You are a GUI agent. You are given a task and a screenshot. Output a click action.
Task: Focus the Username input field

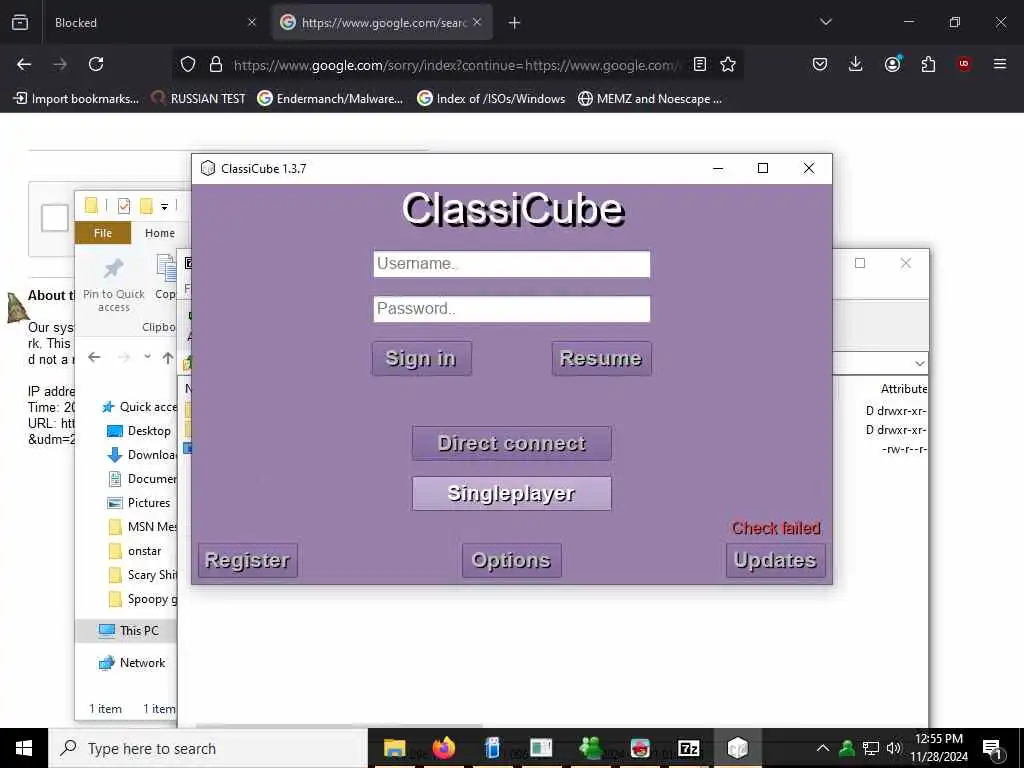511,264
